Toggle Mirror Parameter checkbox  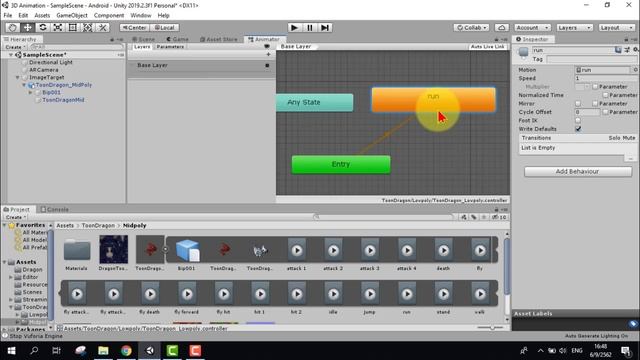click(x=595, y=103)
